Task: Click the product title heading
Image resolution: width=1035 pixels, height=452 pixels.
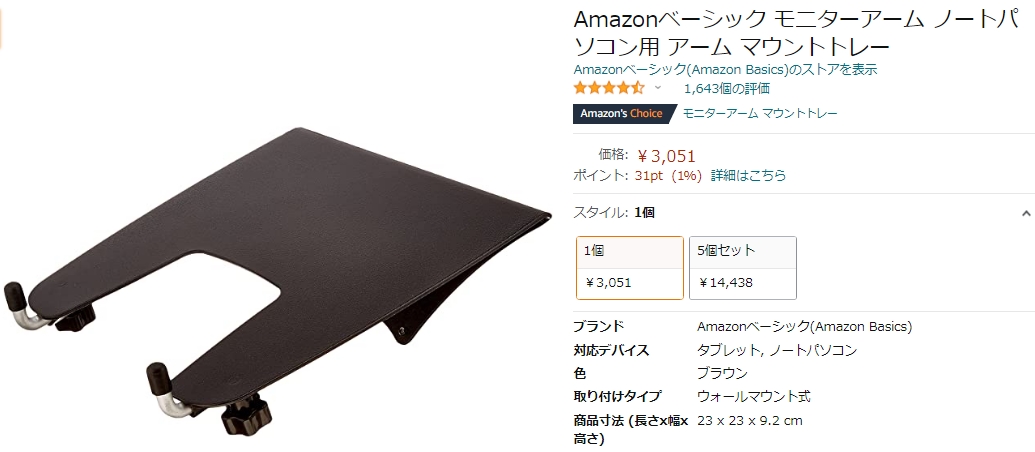Action: pos(795,33)
